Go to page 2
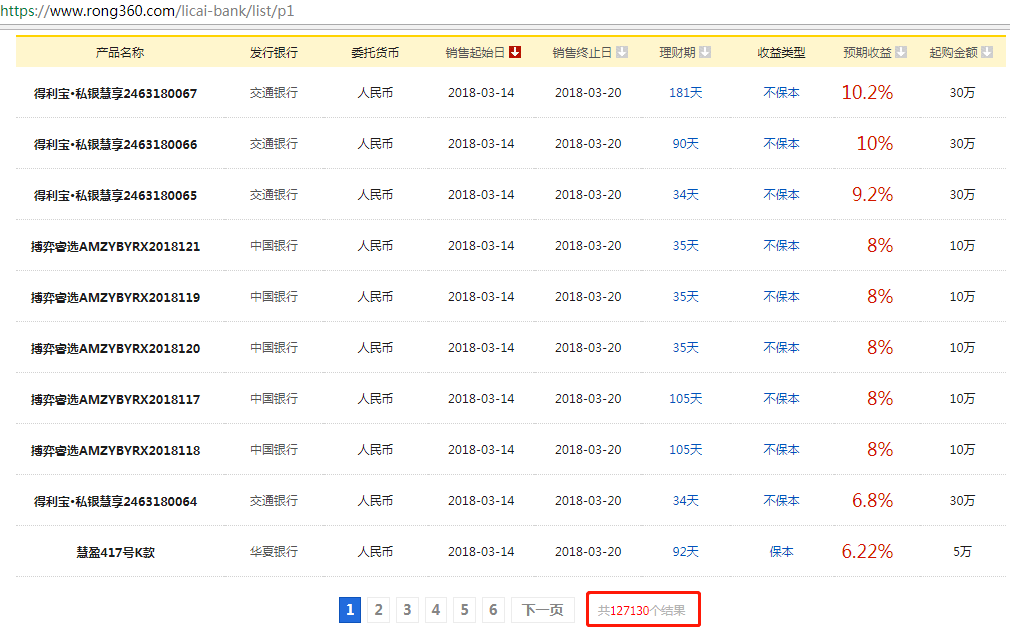Image resolution: width=1010 pixels, height=631 pixels. click(379, 610)
